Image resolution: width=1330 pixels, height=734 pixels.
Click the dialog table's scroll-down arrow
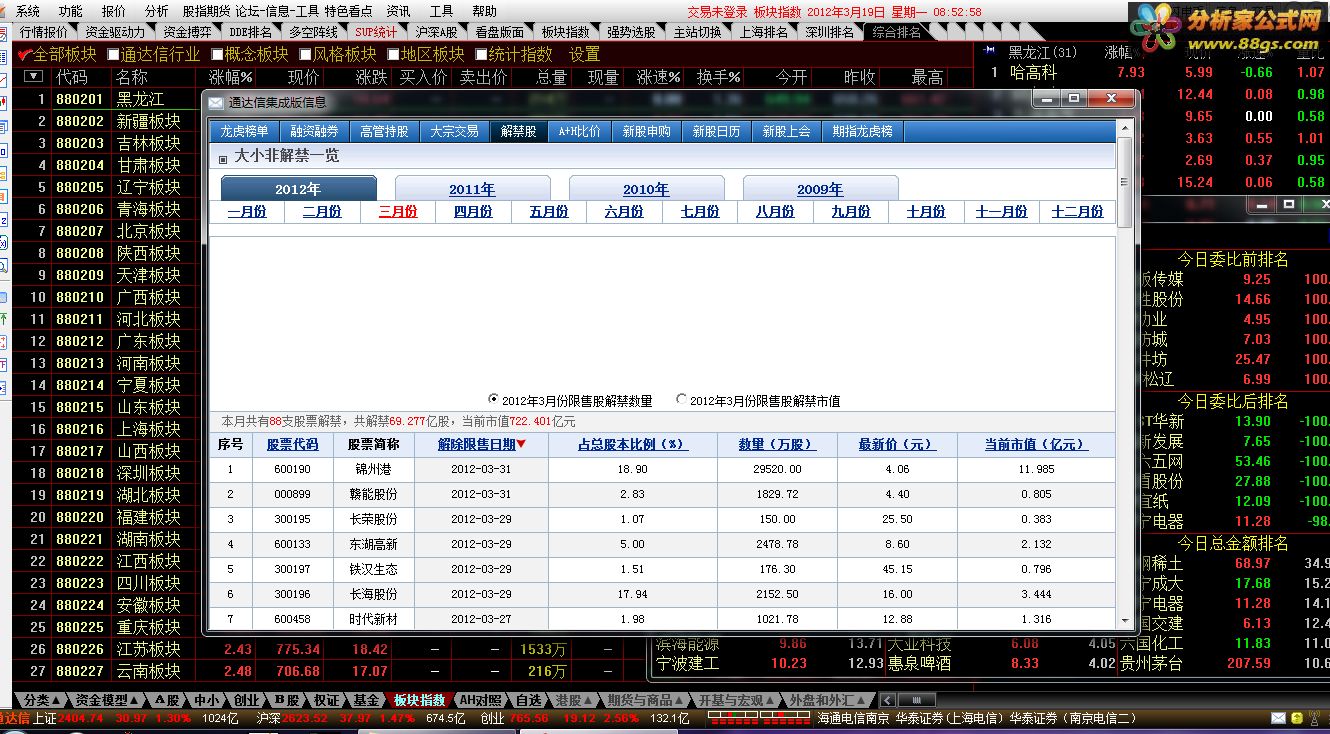[1124, 620]
